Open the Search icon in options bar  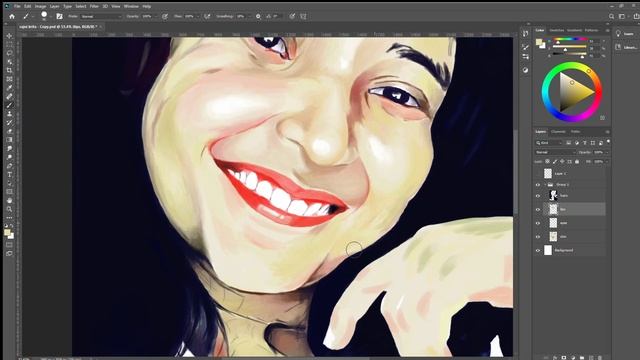coord(611,16)
